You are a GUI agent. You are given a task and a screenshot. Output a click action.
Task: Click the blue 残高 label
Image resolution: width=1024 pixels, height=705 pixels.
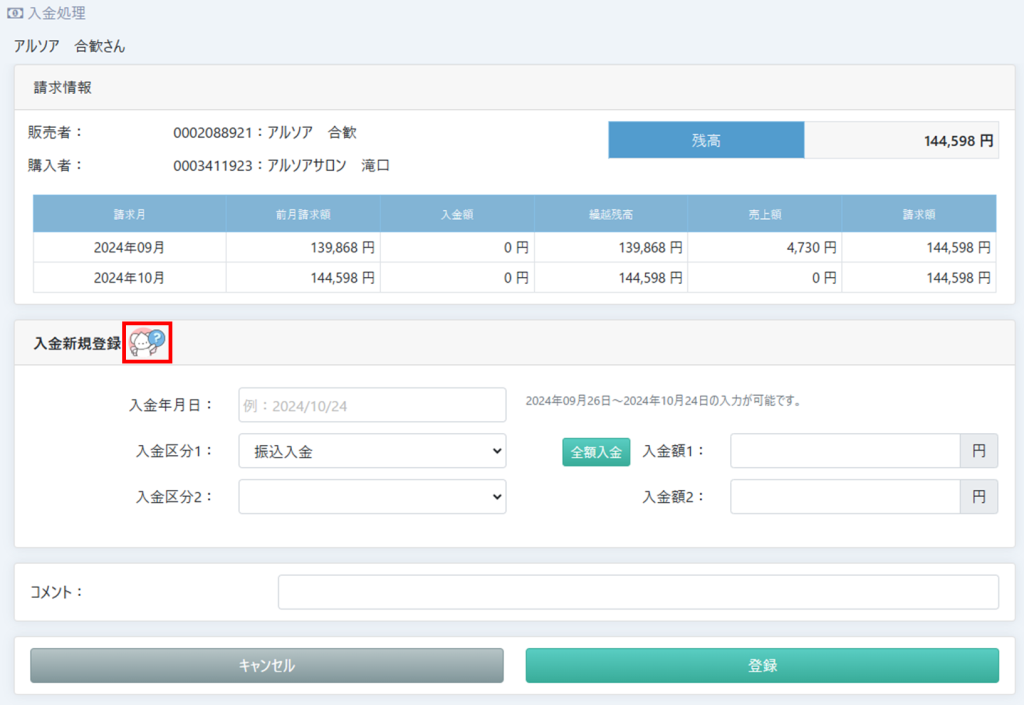(x=706, y=141)
